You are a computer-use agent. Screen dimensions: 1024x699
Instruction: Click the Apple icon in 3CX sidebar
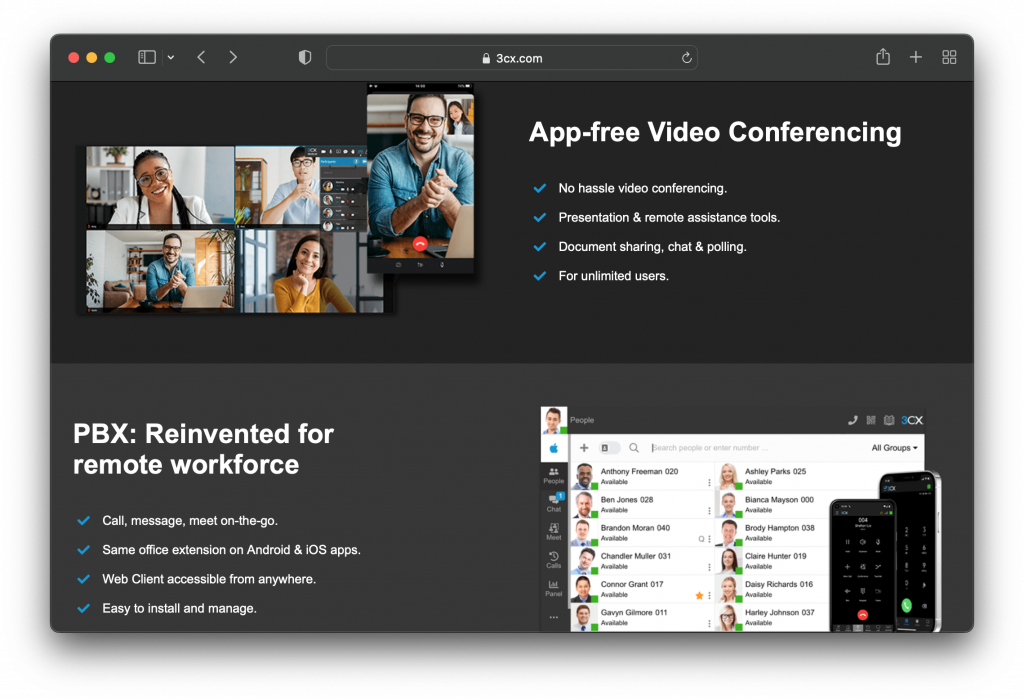click(x=553, y=448)
